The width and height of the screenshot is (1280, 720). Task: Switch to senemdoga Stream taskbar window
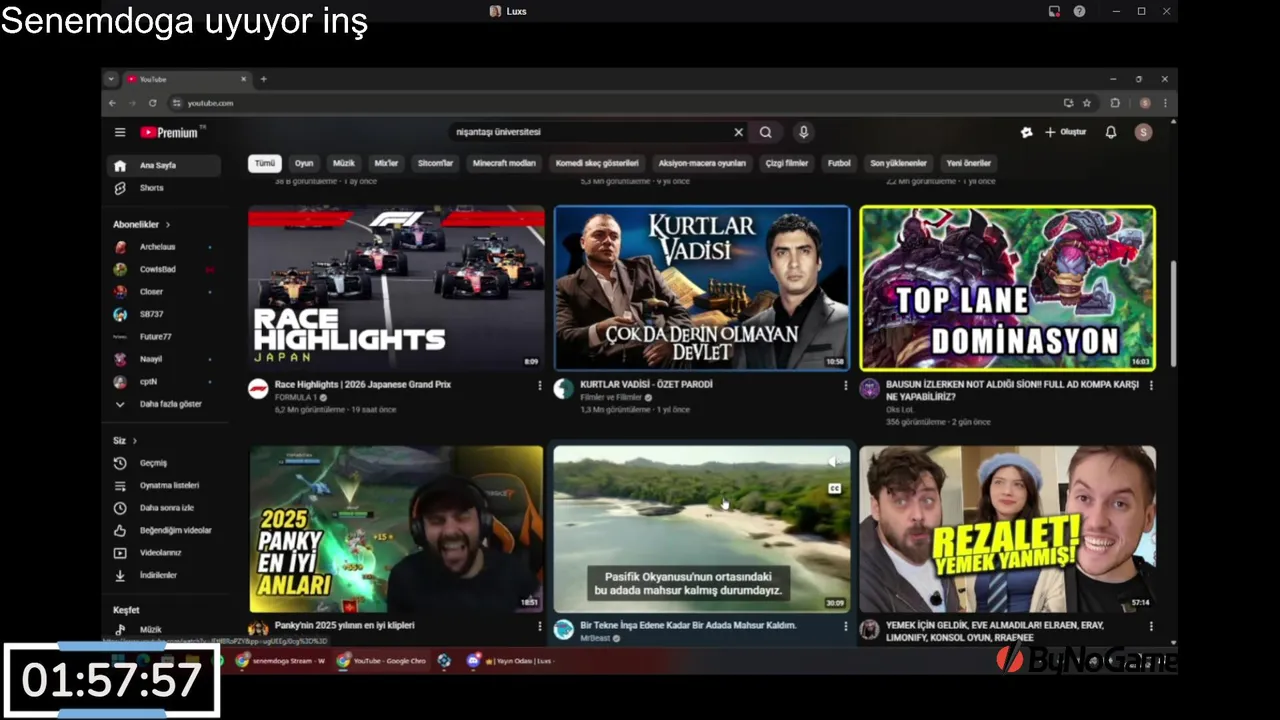pos(280,661)
